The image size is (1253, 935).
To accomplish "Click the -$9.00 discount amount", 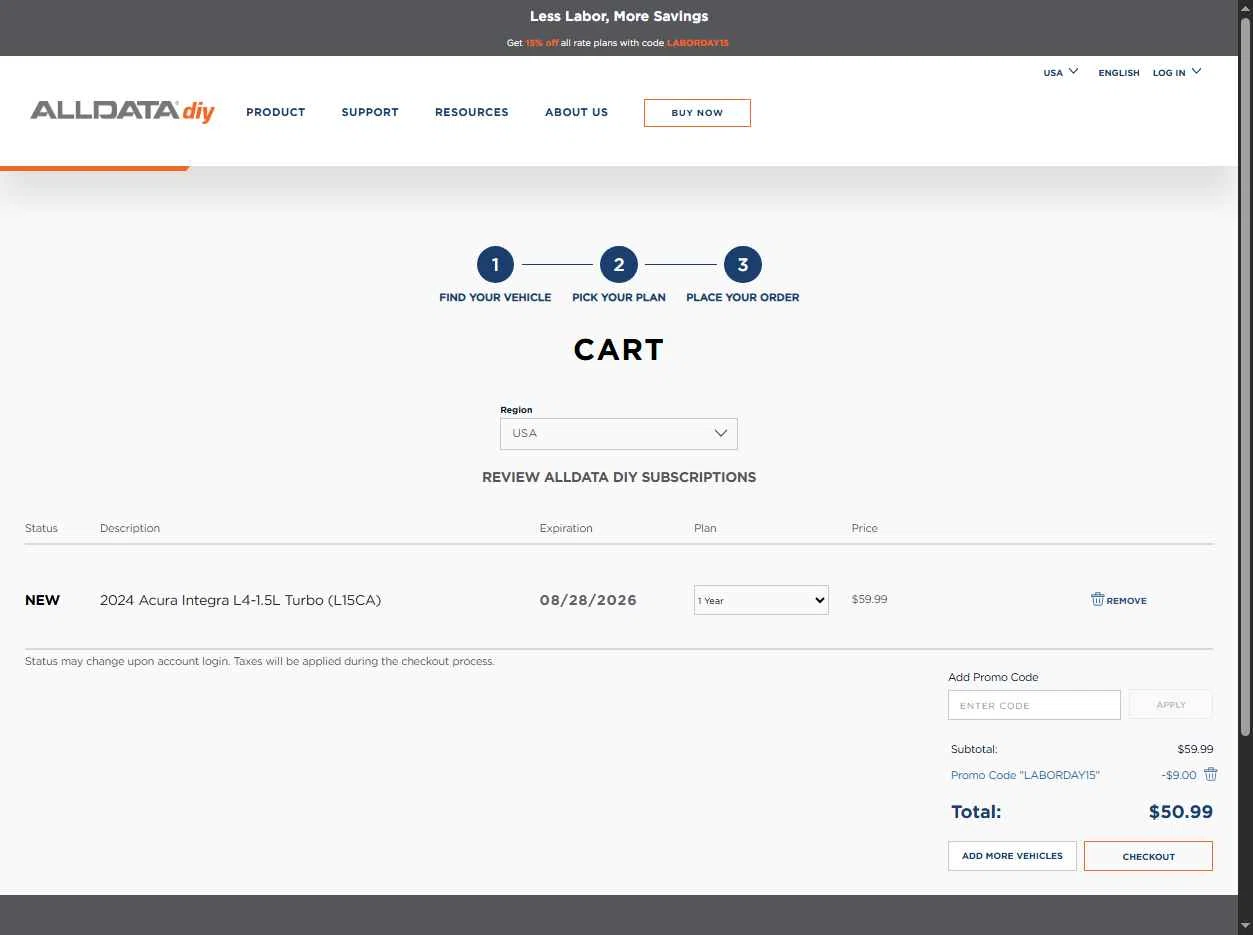I will coord(1179,775).
